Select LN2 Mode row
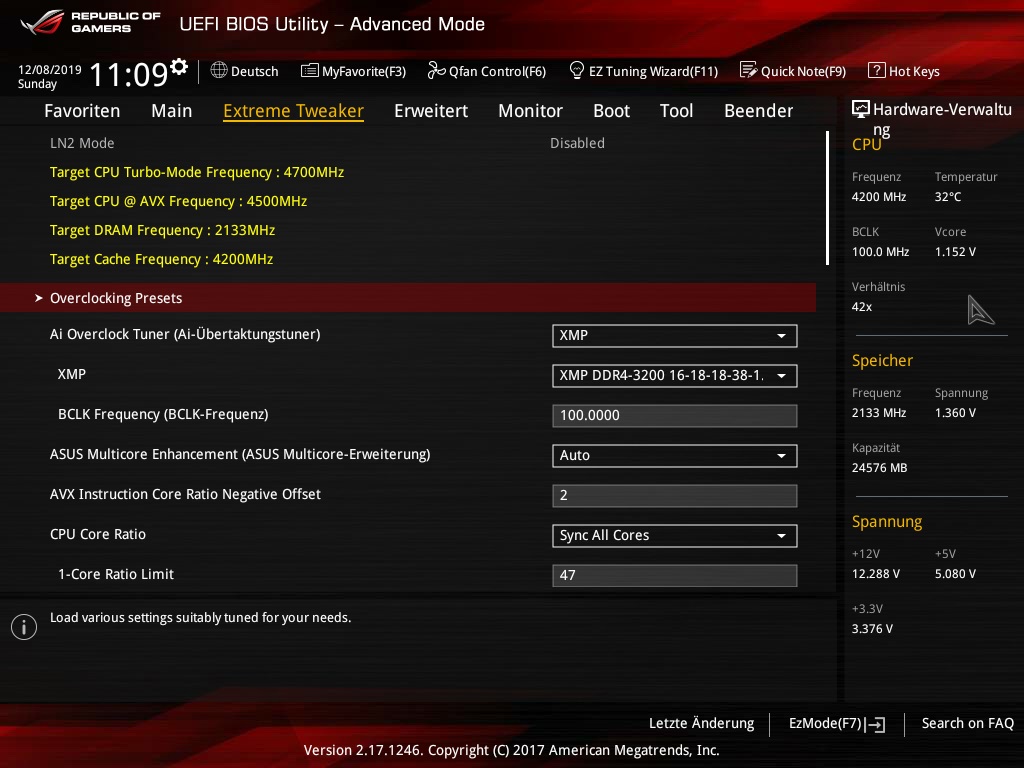Image resolution: width=1024 pixels, height=768 pixels. click(x=408, y=143)
